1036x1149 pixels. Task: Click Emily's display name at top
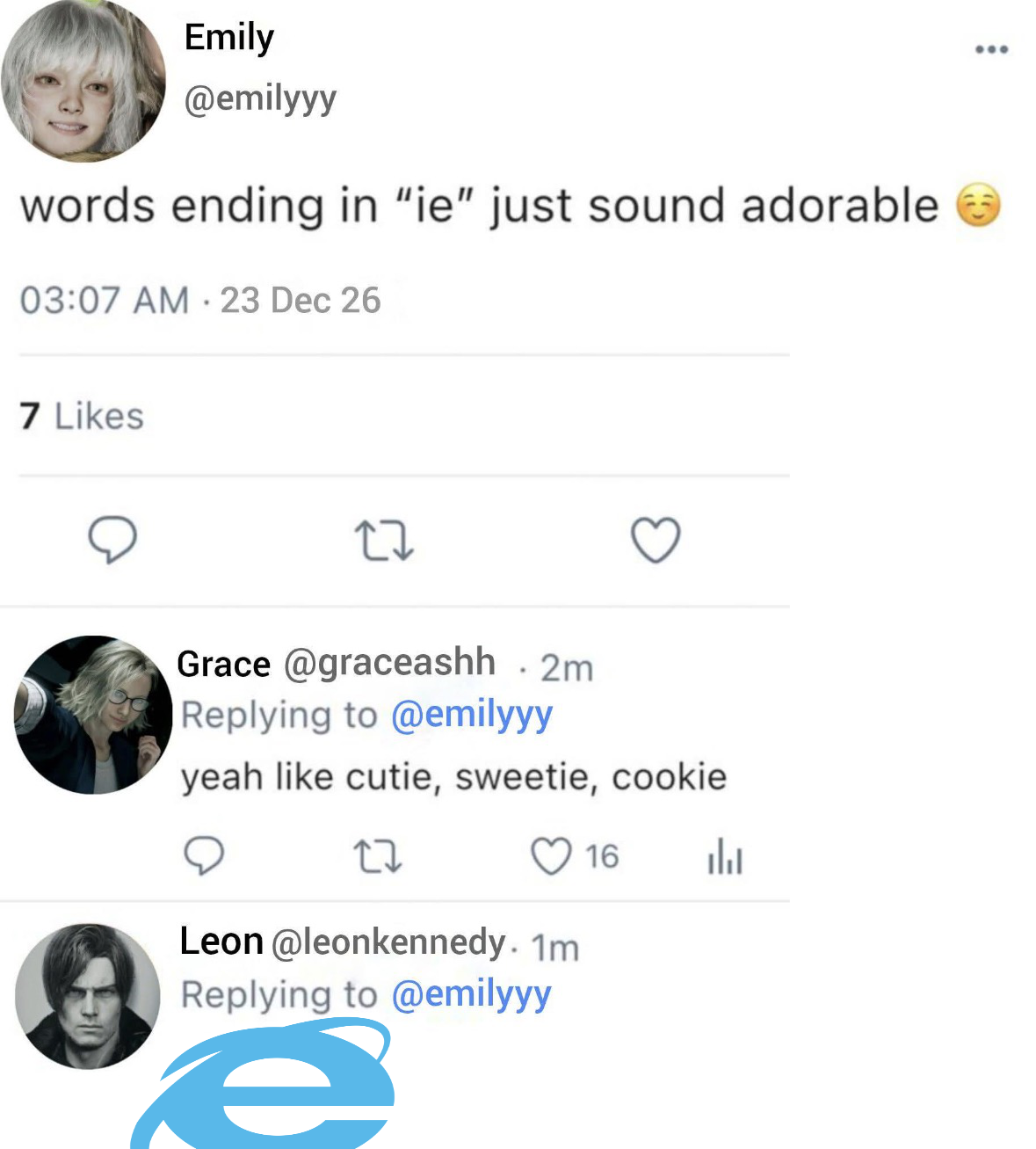[x=229, y=37]
